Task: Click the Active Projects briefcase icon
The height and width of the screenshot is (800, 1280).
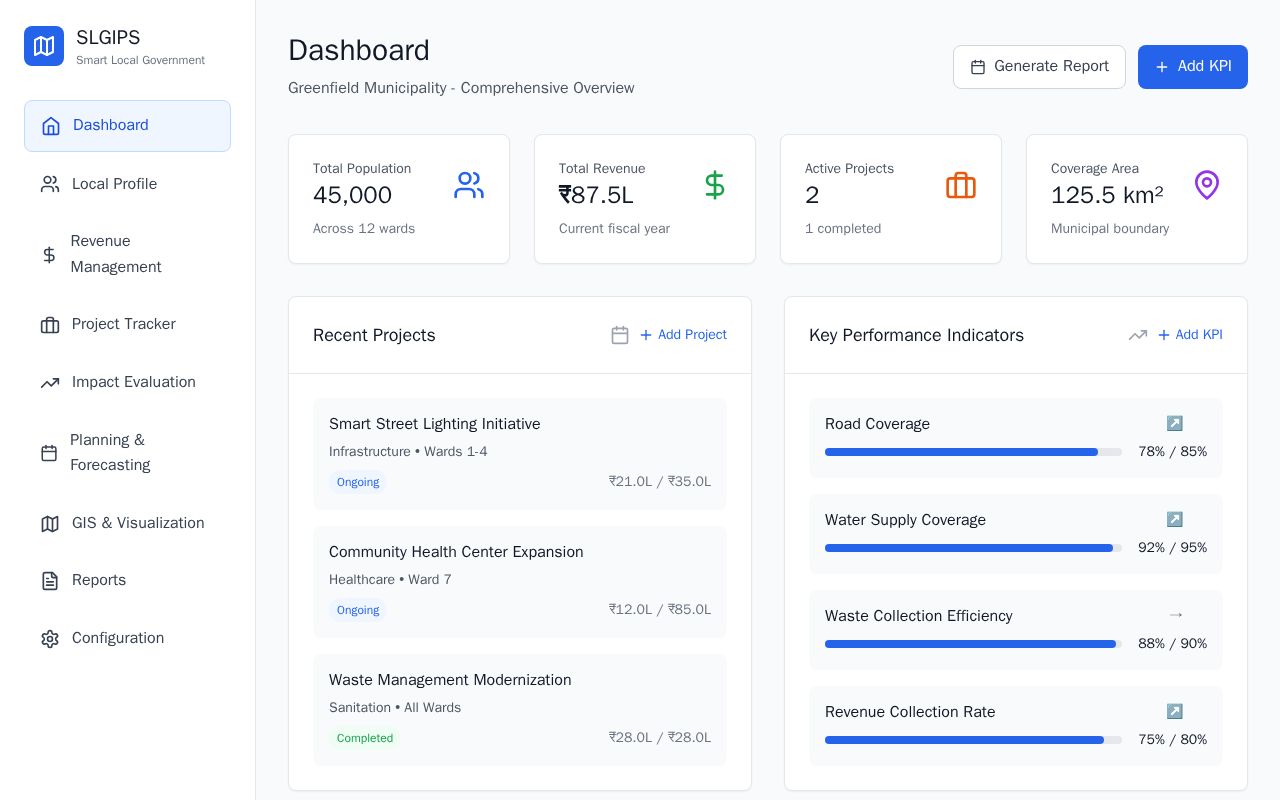Action: click(x=961, y=185)
